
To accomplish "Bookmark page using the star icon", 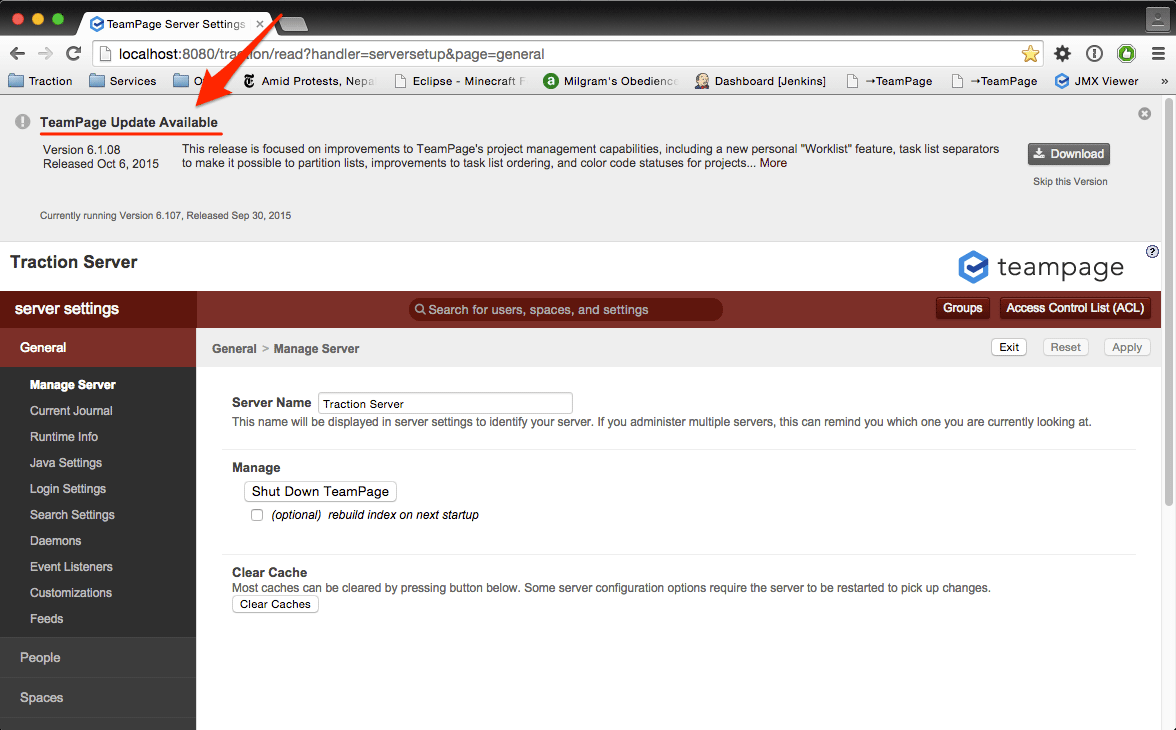I will (x=1030, y=54).
